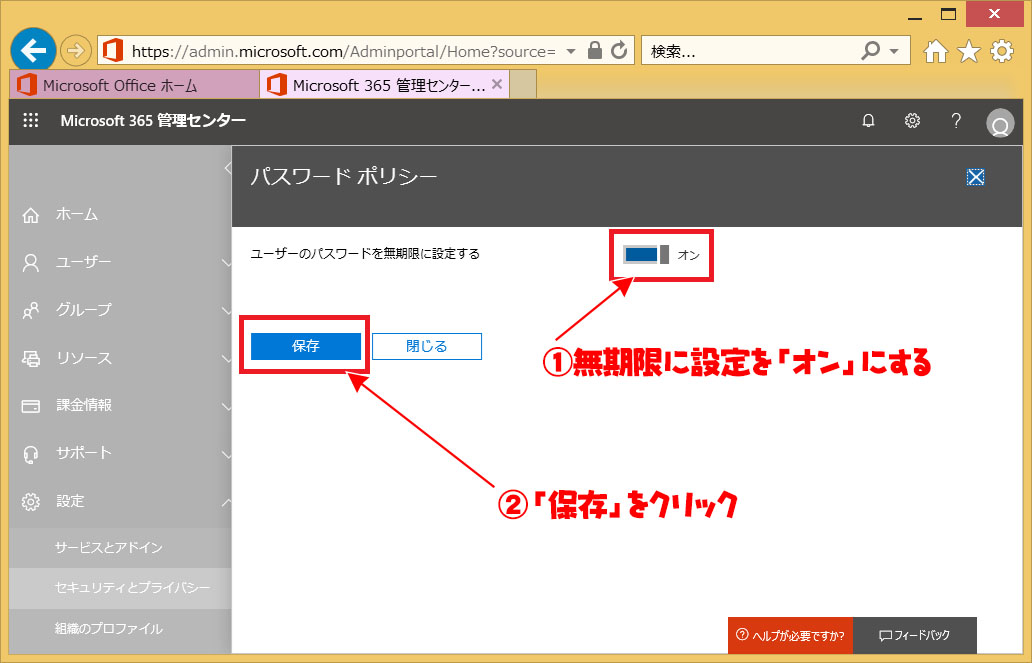Click the サポート headset icon in sidebar
This screenshot has height=663, width=1032.
click(31, 454)
